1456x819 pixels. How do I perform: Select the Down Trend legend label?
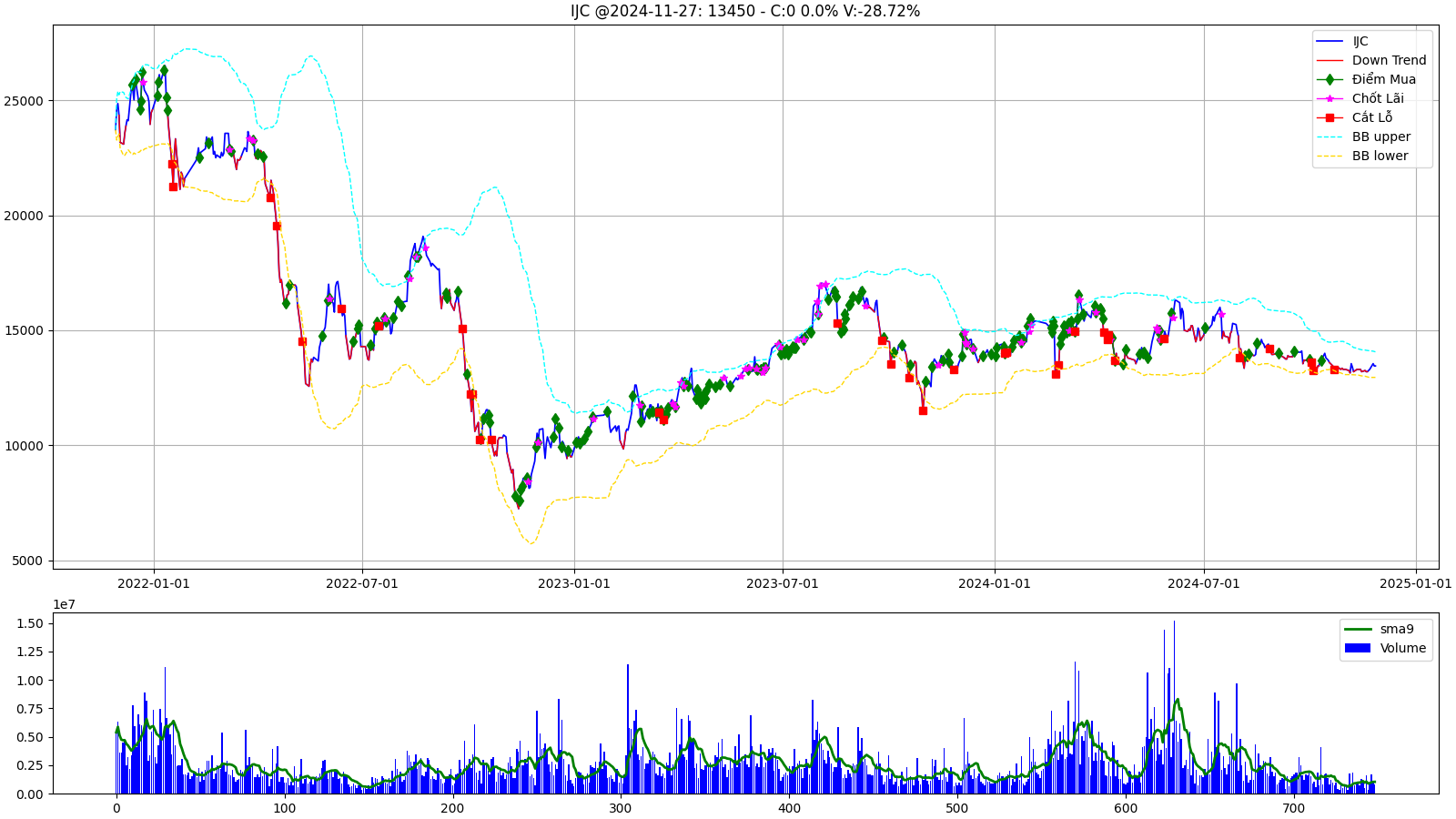click(1389, 60)
